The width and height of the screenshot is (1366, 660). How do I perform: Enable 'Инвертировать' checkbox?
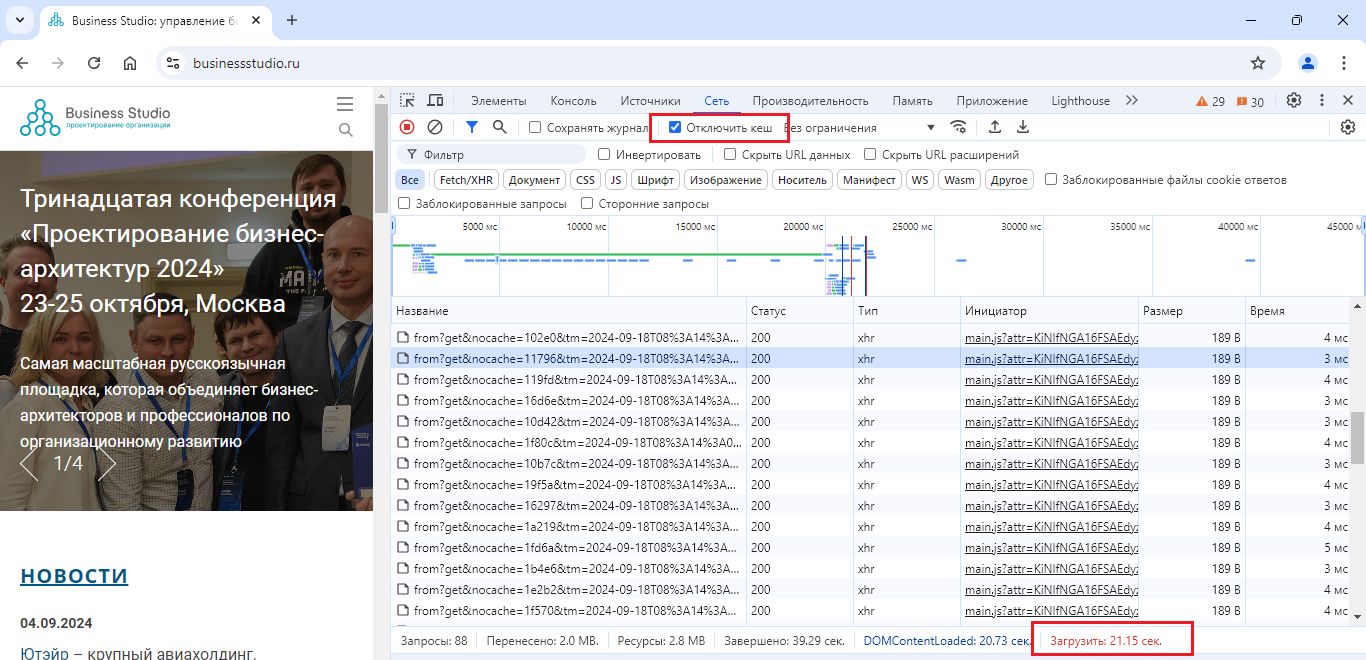pyautogui.click(x=604, y=155)
